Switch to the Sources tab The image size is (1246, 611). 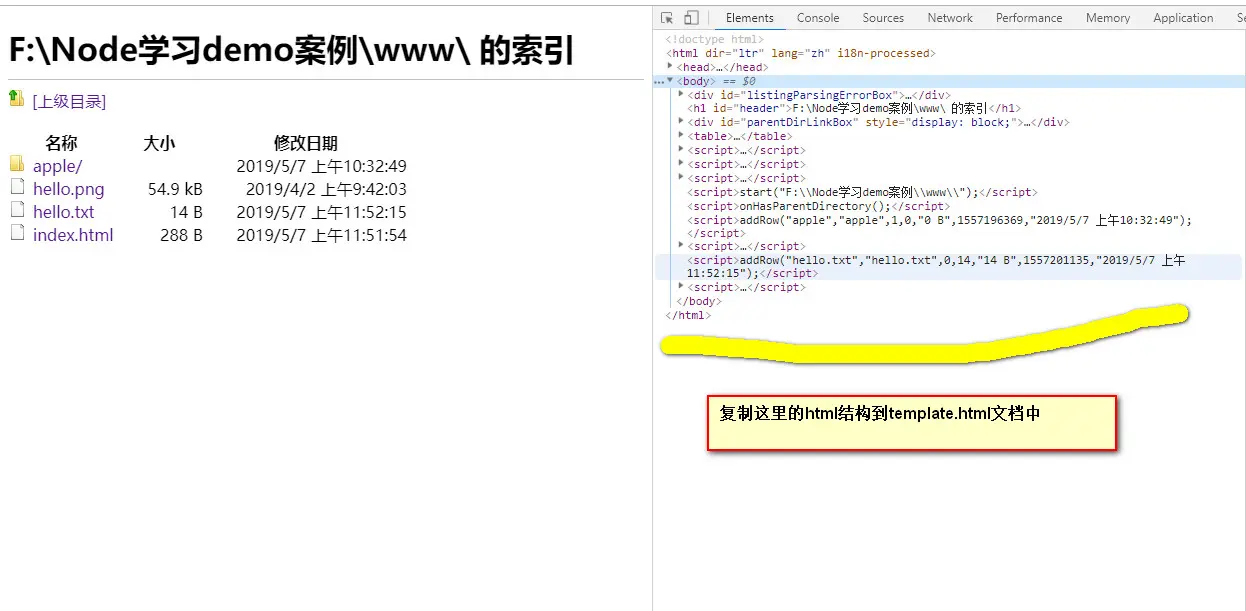883,18
